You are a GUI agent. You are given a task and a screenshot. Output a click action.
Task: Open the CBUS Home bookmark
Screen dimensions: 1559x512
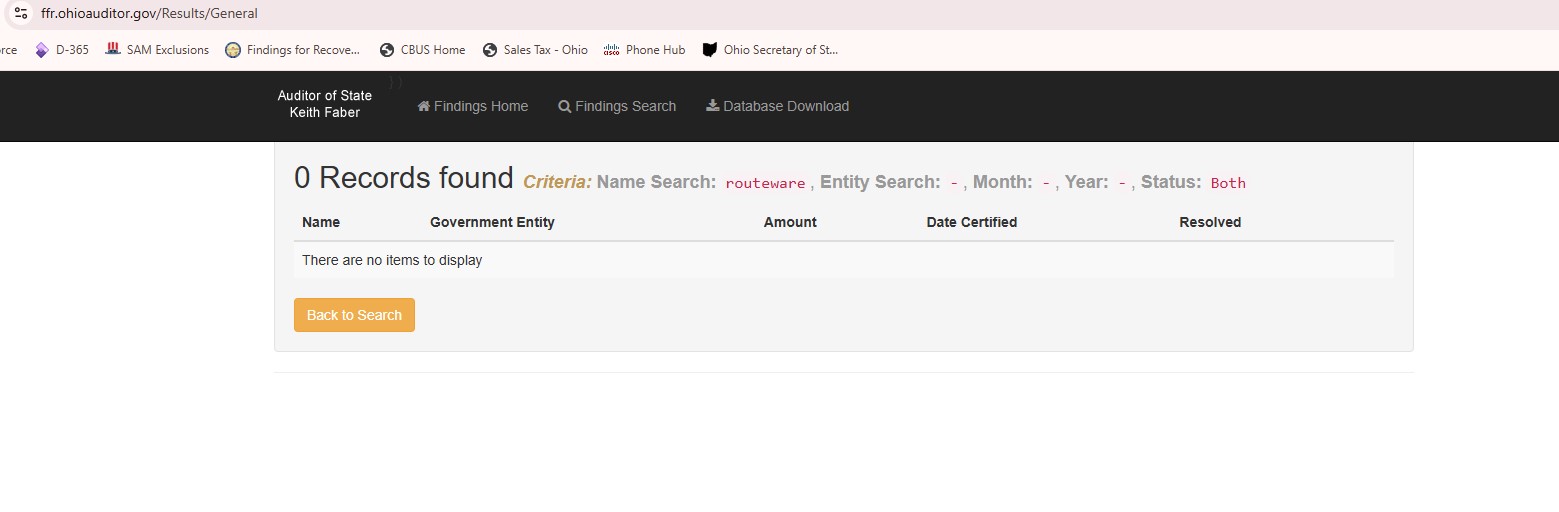click(422, 50)
